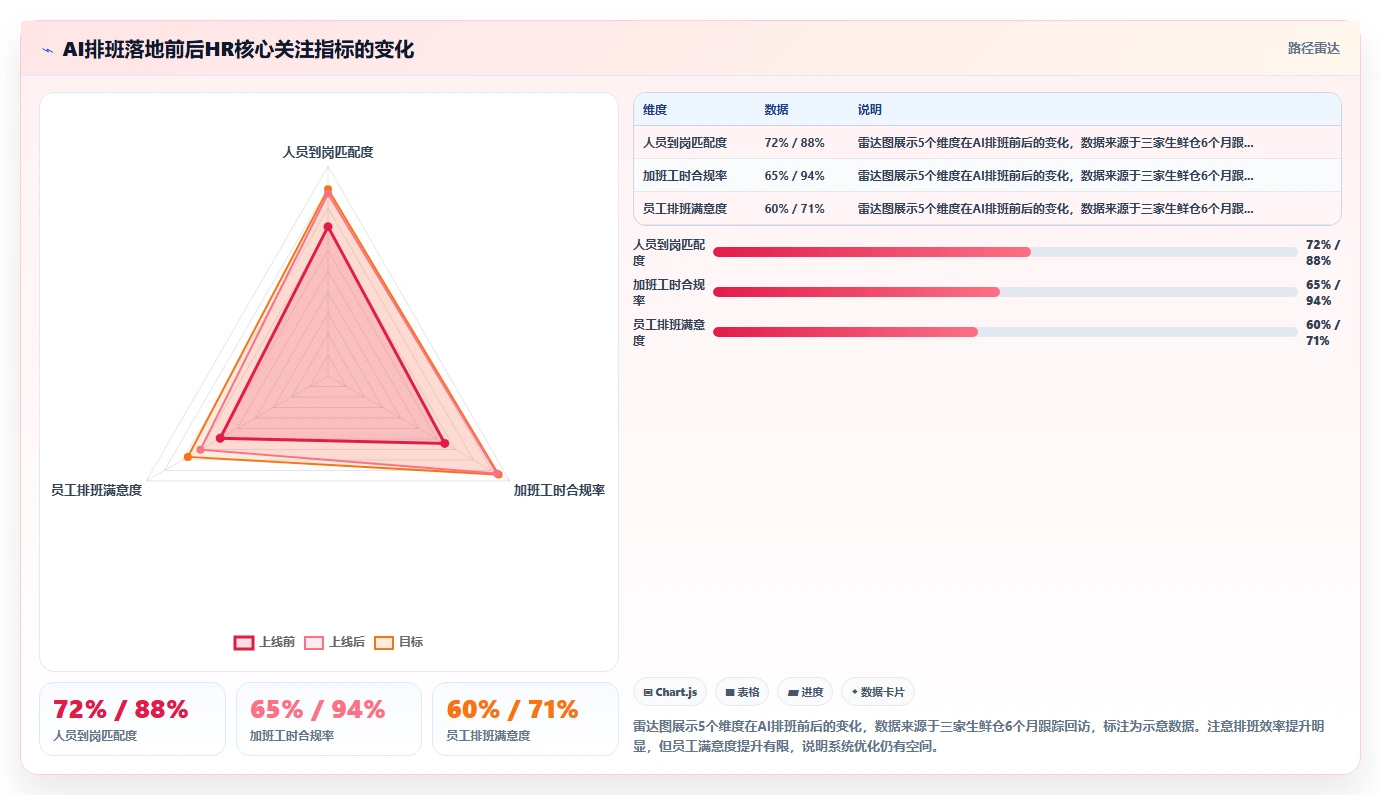Click the 上线前 point on the top radar axis

pyautogui.click(x=327, y=227)
